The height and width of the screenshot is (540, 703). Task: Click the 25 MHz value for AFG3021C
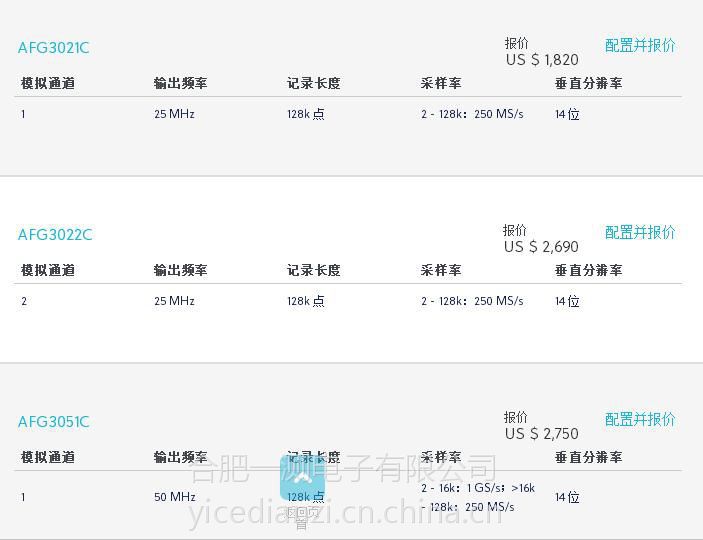174,114
